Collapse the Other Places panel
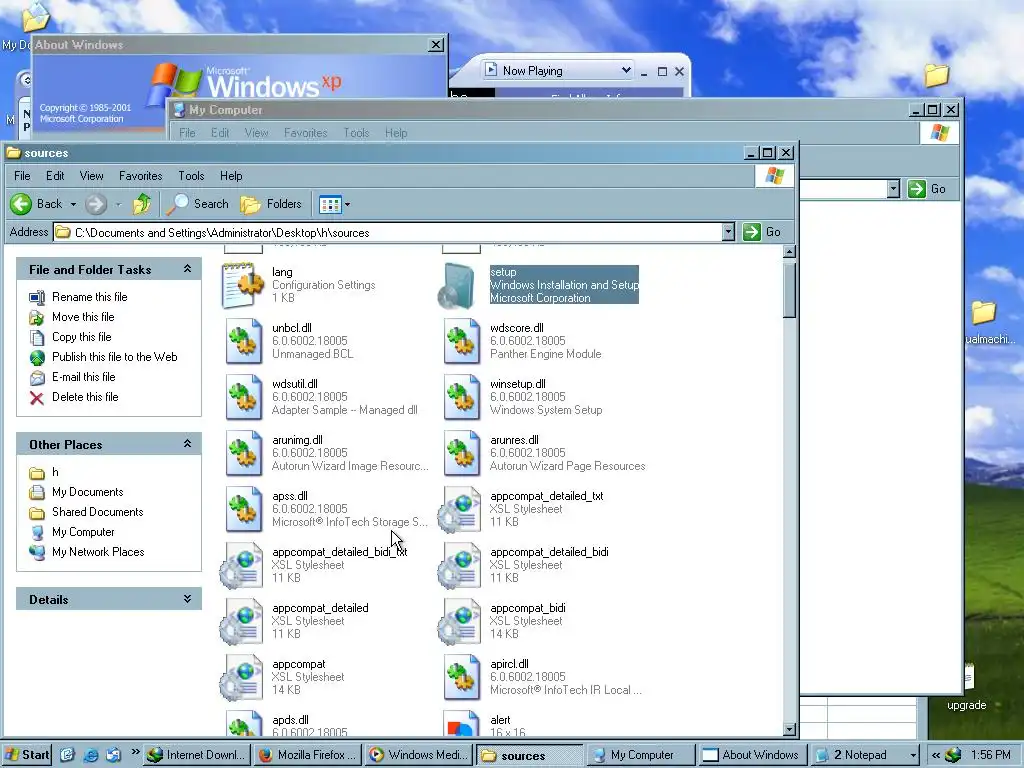Image resolution: width=1024 pixels, height=768 pixels. point(187,444)
